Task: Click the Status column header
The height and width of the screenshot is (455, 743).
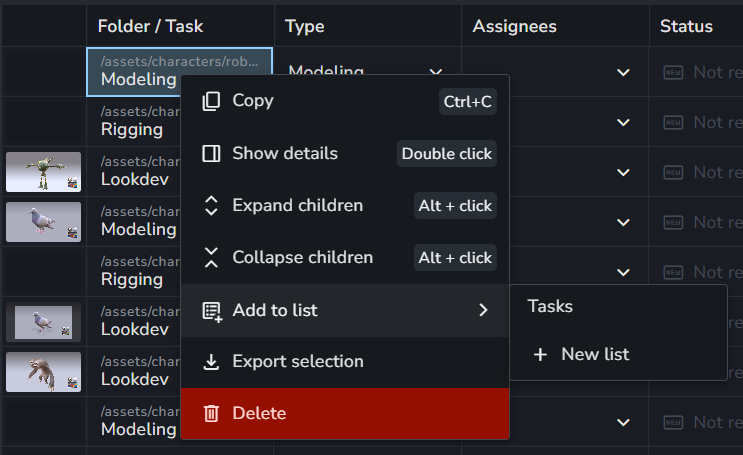Action: (x=686, y=26)
